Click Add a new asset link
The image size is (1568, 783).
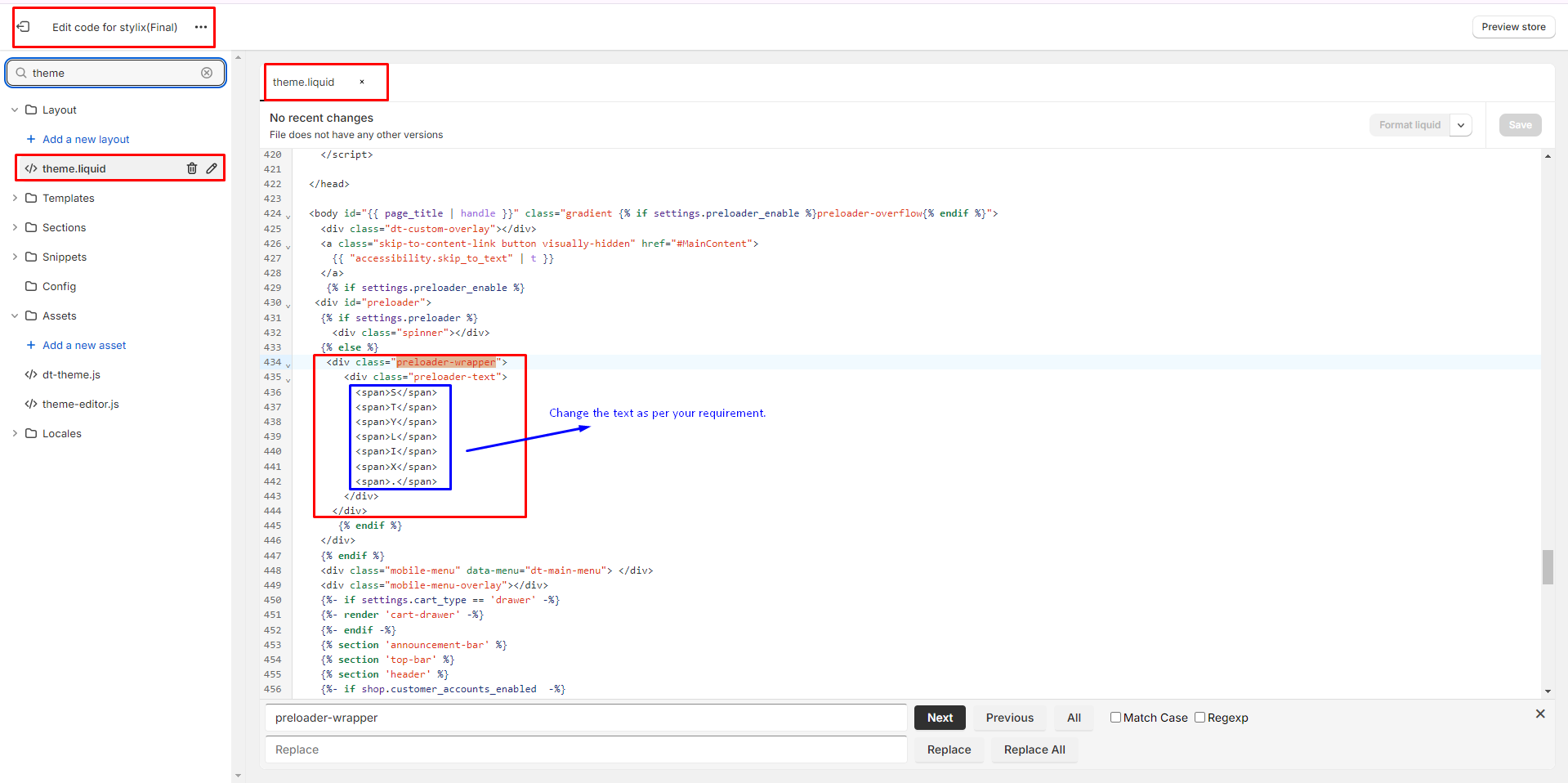click(x=84, y=345)
